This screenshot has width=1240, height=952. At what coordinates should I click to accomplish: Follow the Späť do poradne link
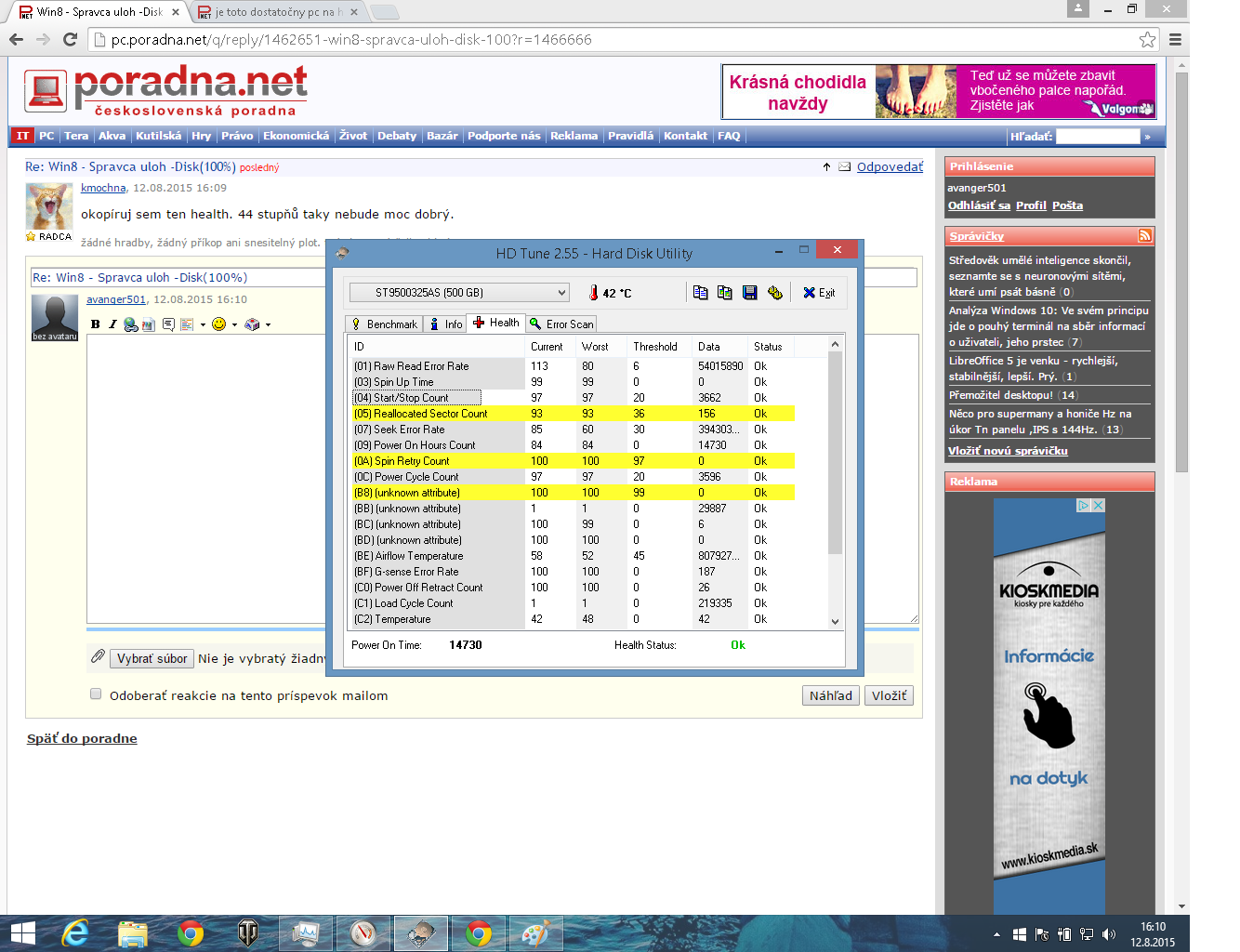[x=82, y=738]
